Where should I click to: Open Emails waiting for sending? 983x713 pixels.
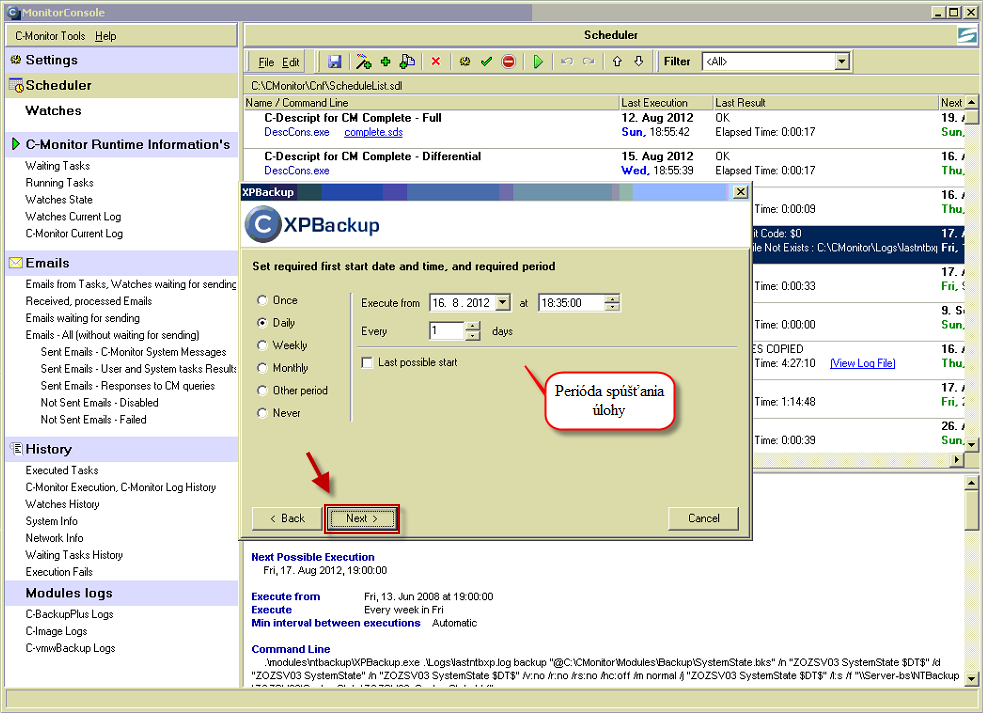pyautogui.click(x=83, y=318)
